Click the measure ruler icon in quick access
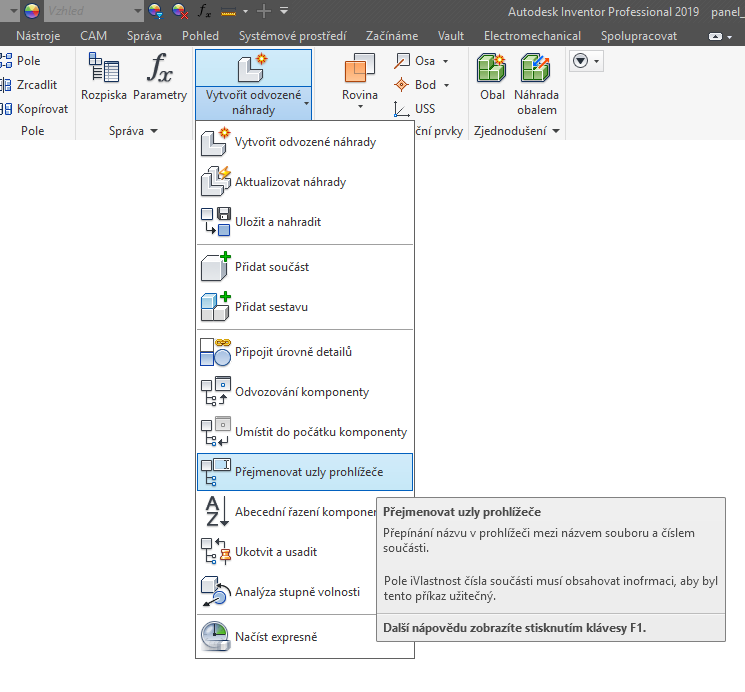Screen dimensions: 745x692 [229, 11]
